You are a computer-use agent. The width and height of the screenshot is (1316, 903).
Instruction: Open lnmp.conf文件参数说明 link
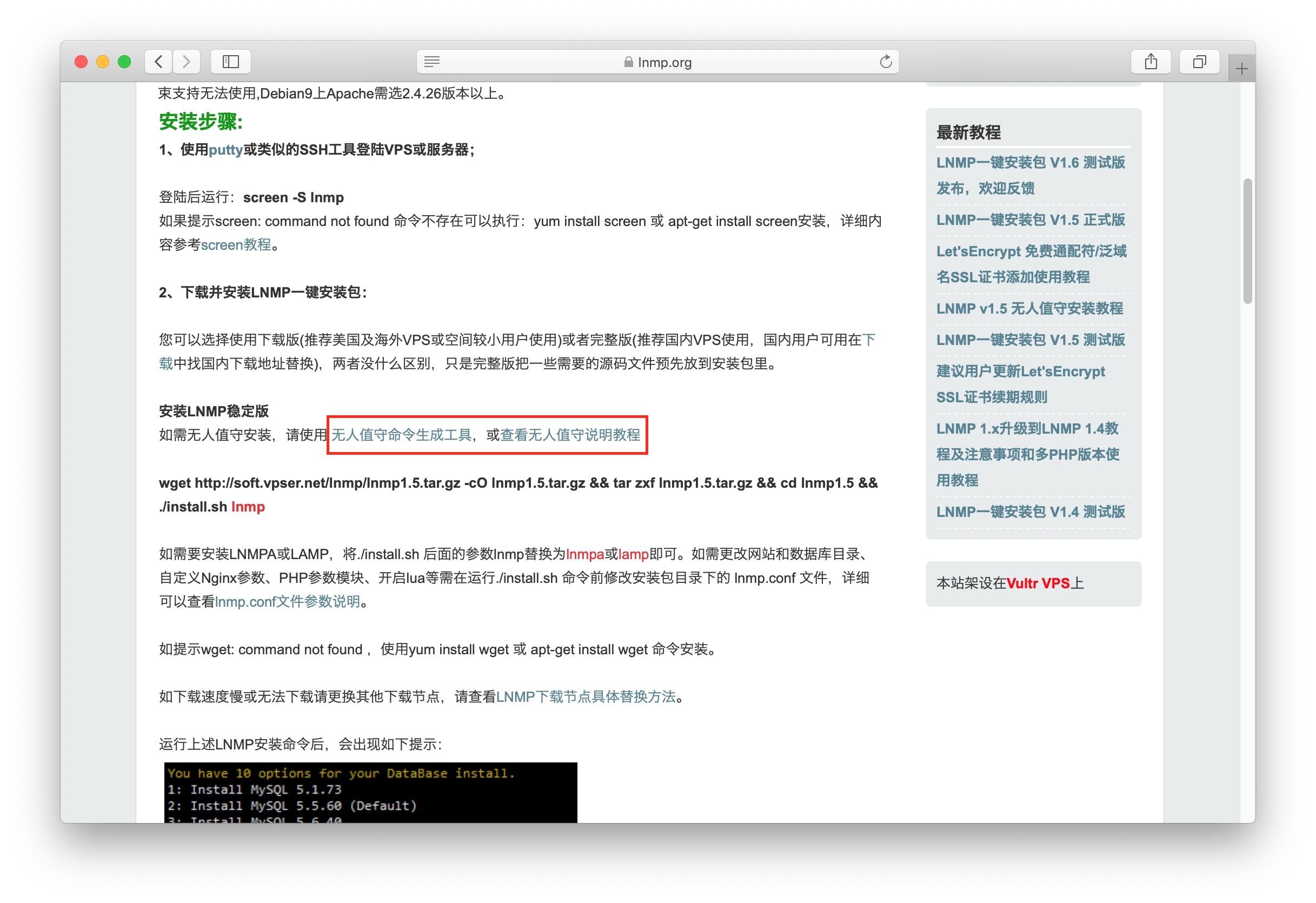pyautogui.click(x=288, y=601)
